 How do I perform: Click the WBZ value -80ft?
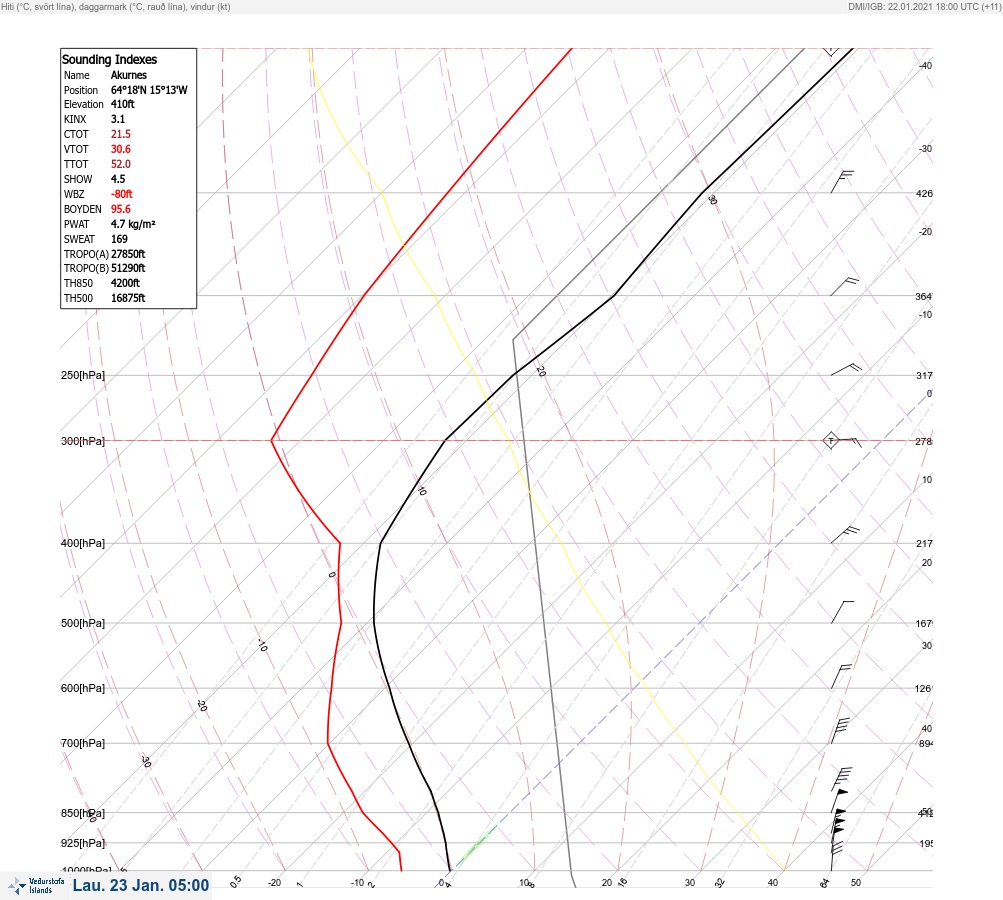[122, 194]
